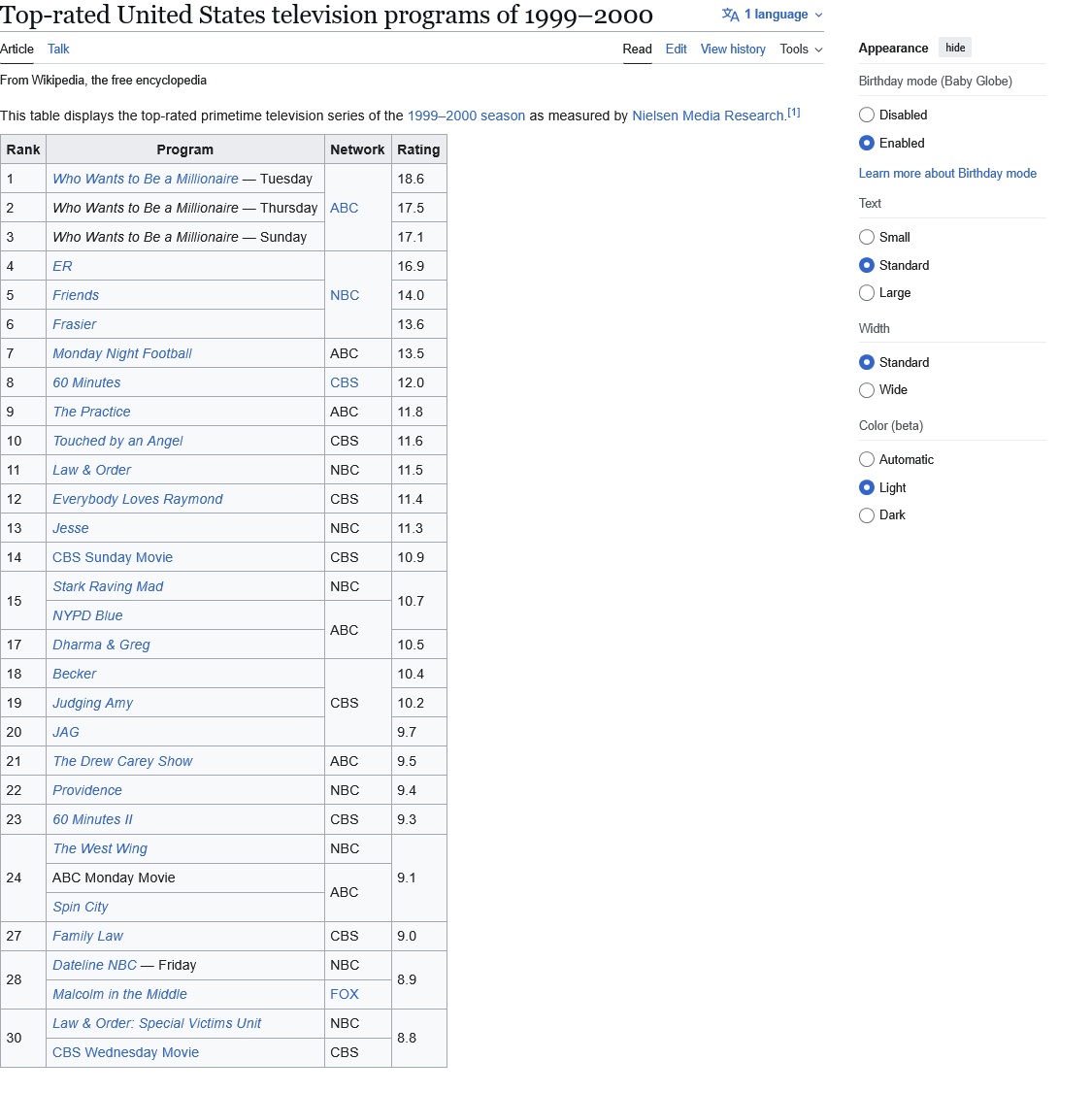Open the Spin City link
Screen dimensions: 1092x1093
click(x=81, y=908)
